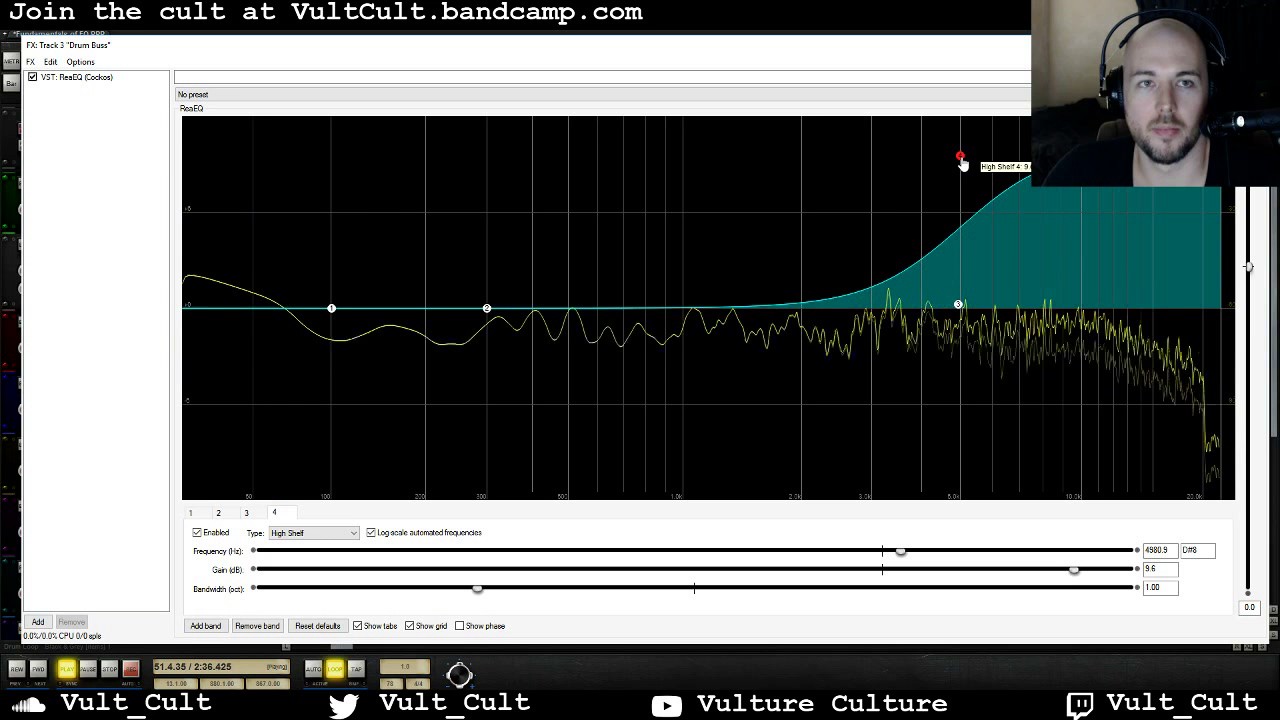The height and width of the screenshot is (720, 1280).
Task: Click the red High Shelf band 4 handle
Action: [x=960, y=156]
